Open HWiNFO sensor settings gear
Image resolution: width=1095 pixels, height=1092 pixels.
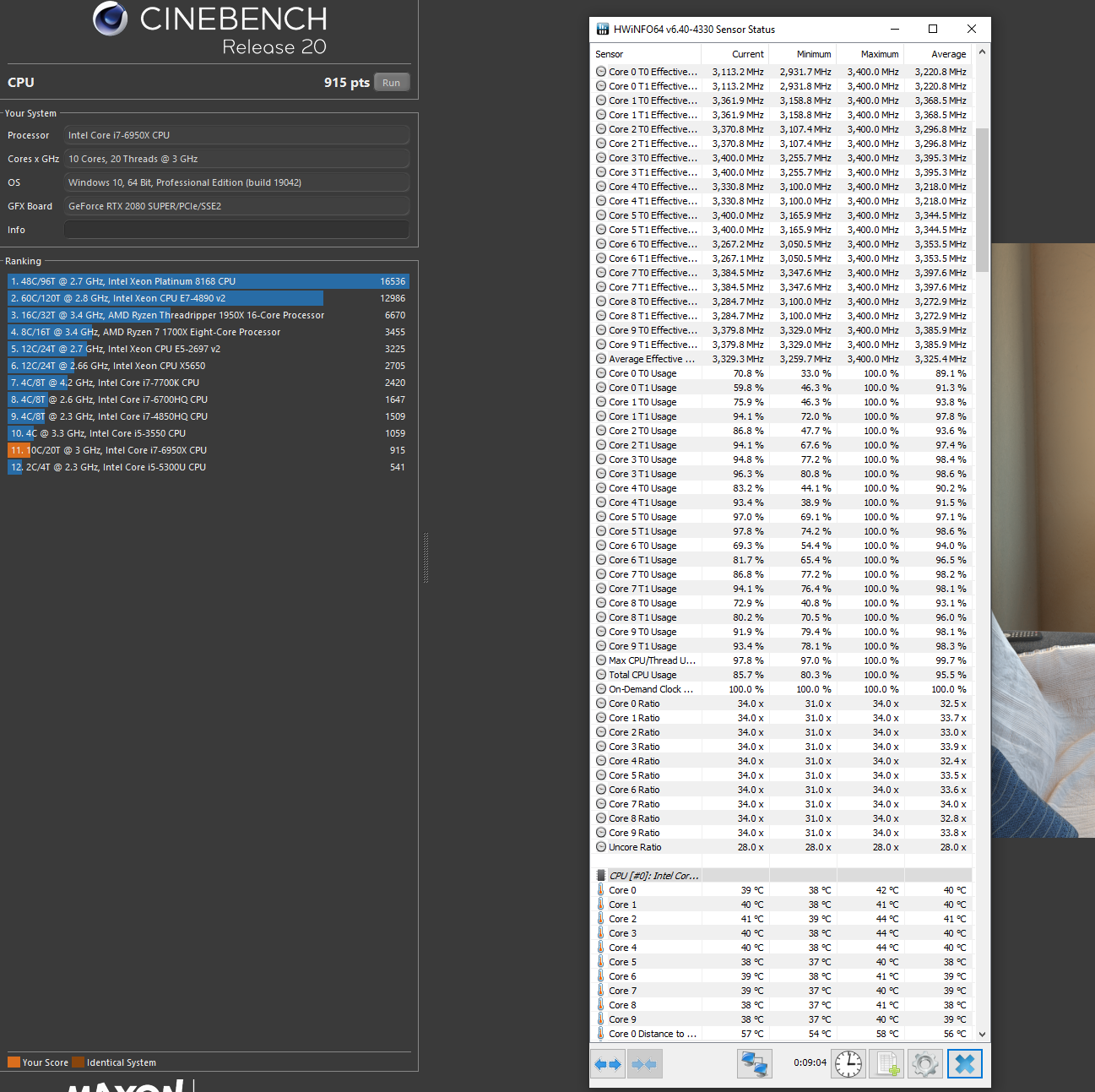(x=925, y=1064)
